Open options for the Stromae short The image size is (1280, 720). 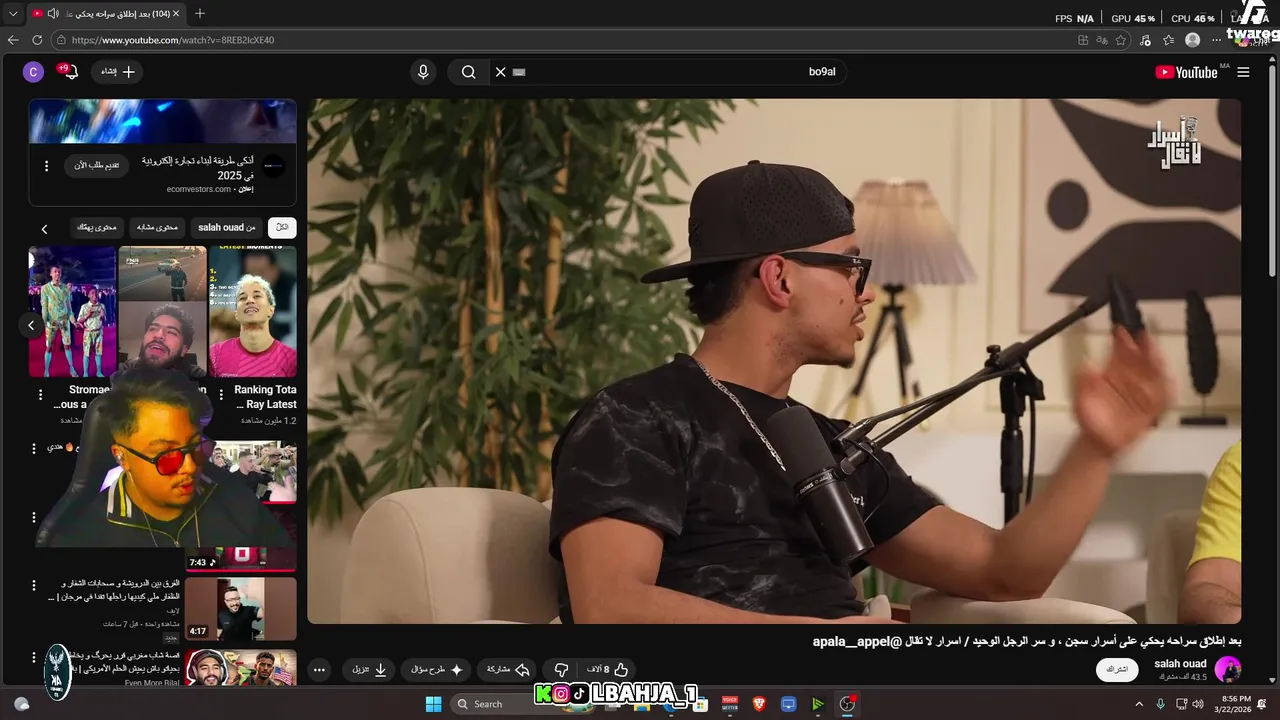tap(40, 395)
